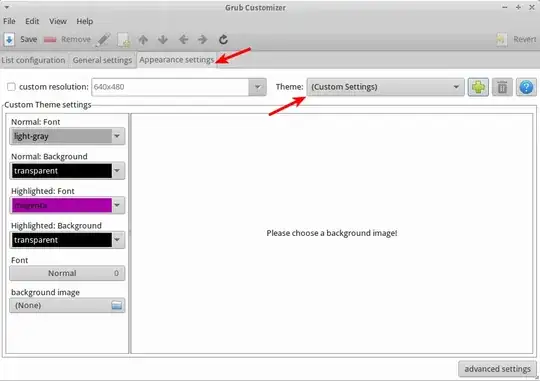
Task: Click the left arrow toolbar icon
Action: [183, 40]
